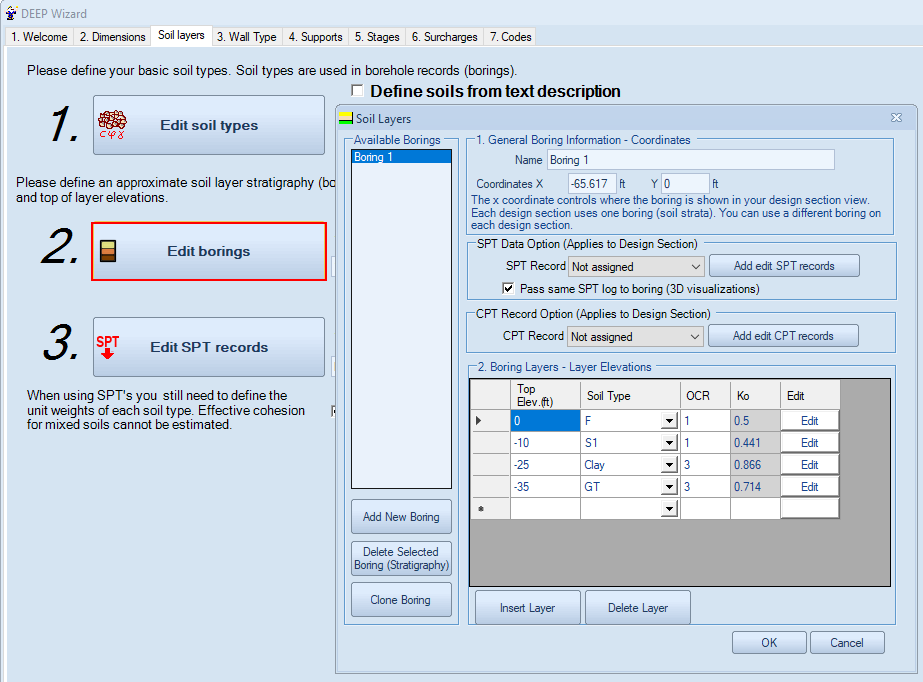The image size is (923, 682).
Task: Click Edit button in the GT layer row
Action: 809,487
